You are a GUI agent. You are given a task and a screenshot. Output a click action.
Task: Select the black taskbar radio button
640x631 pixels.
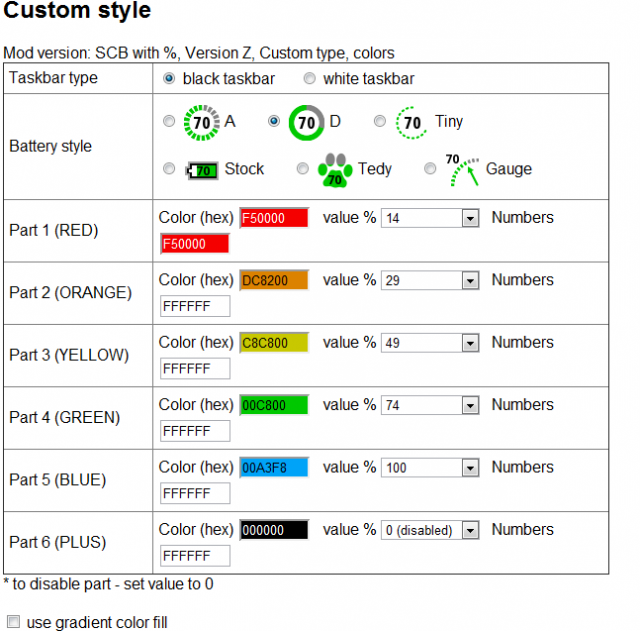[x=169, y=78]
